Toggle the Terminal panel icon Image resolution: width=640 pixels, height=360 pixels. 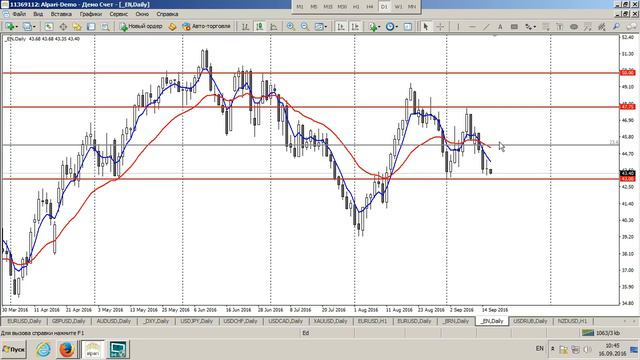[x=91, y=27]
